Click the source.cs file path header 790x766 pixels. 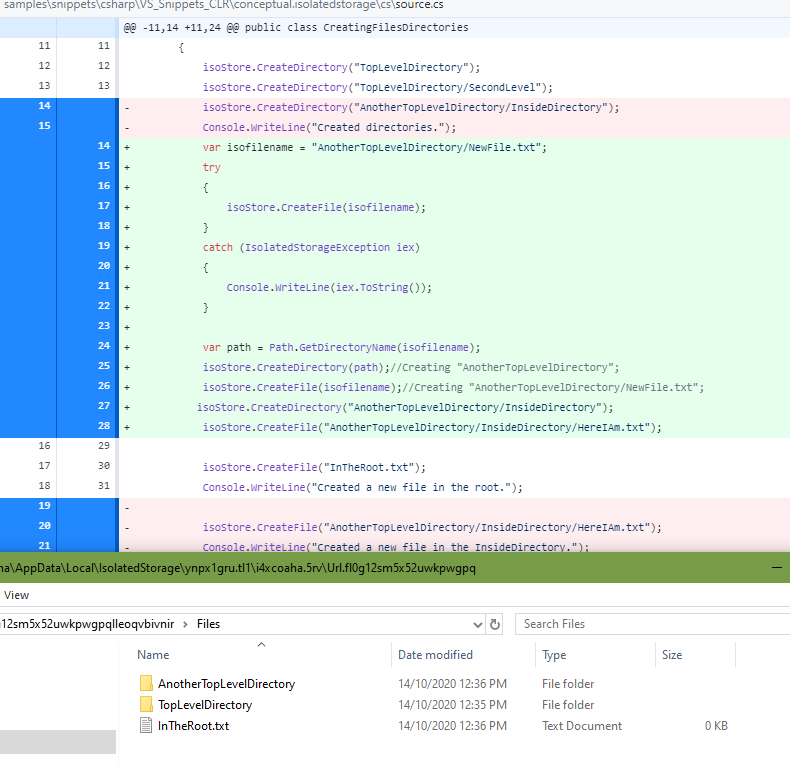[x=224, y=5]
